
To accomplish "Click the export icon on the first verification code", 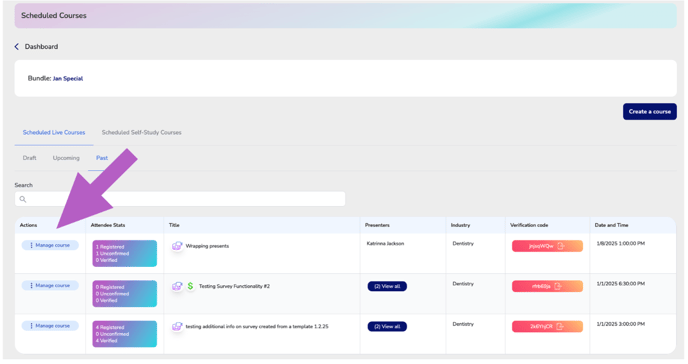I will click(560, 246).
